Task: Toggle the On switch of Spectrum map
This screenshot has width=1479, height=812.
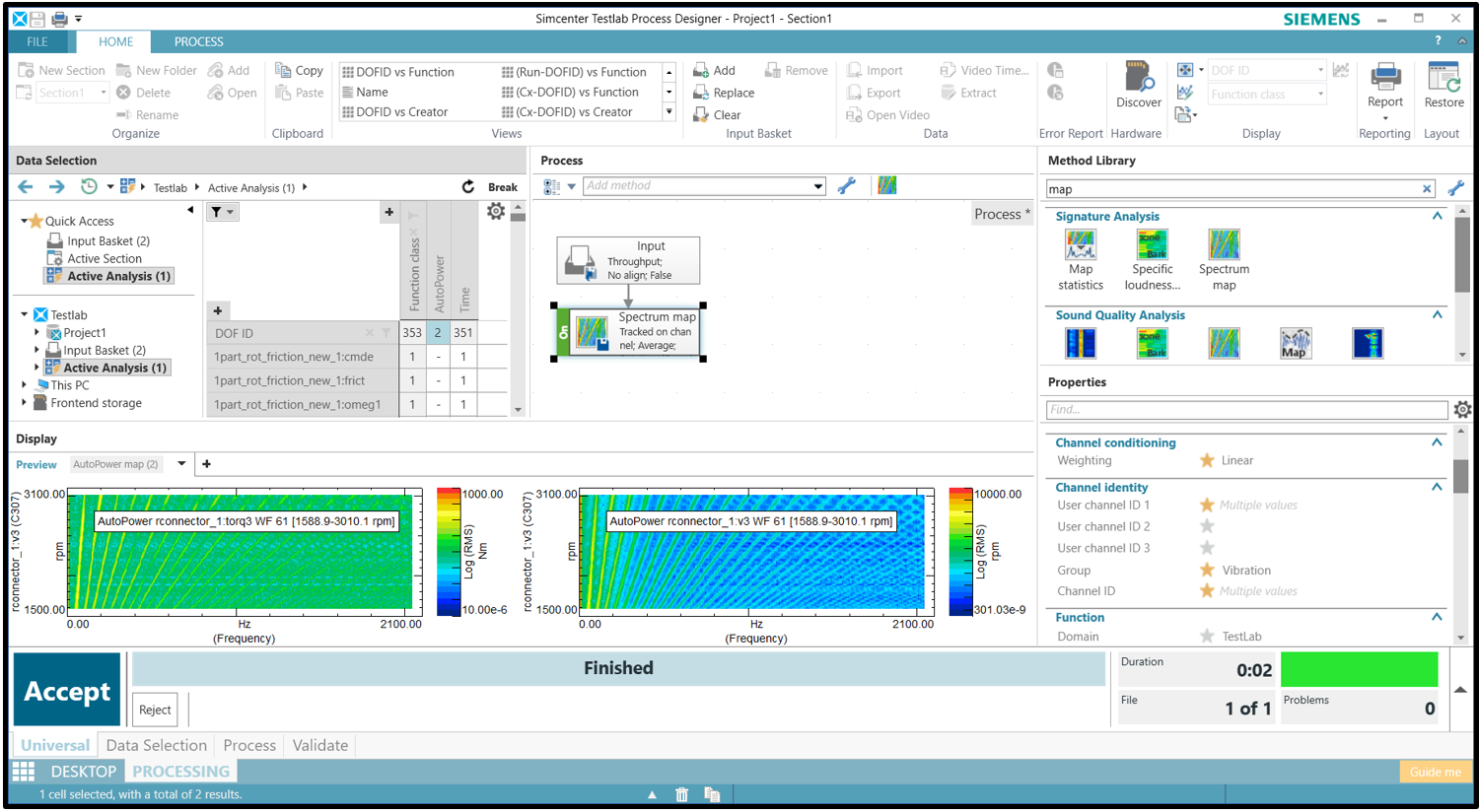Action: point(563,332)
